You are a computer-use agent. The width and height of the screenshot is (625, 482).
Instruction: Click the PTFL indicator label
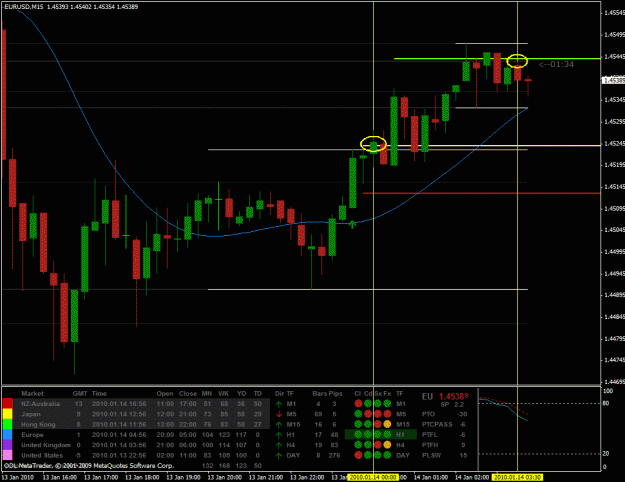tap(430, 435)
